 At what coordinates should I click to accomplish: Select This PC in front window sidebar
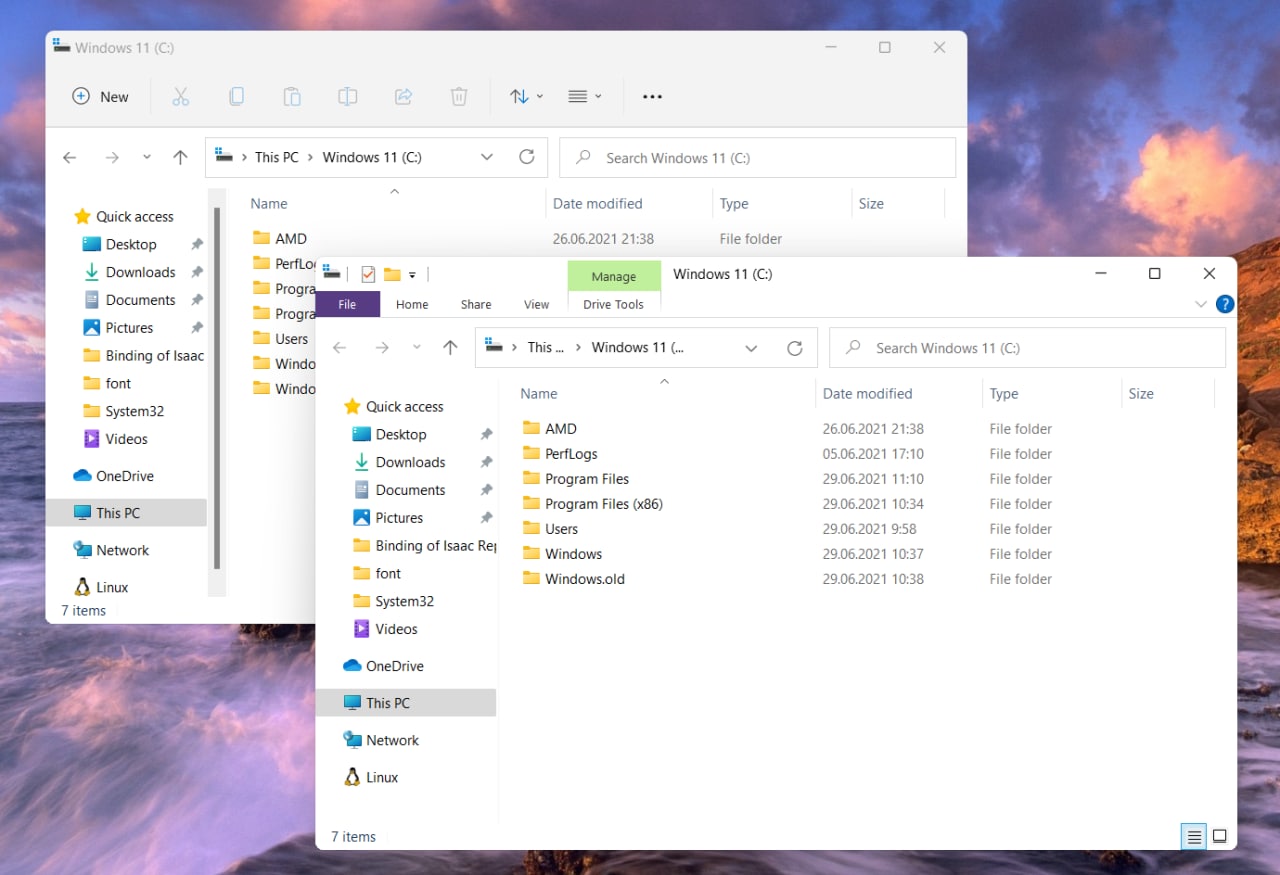click(x=406, y=703)
